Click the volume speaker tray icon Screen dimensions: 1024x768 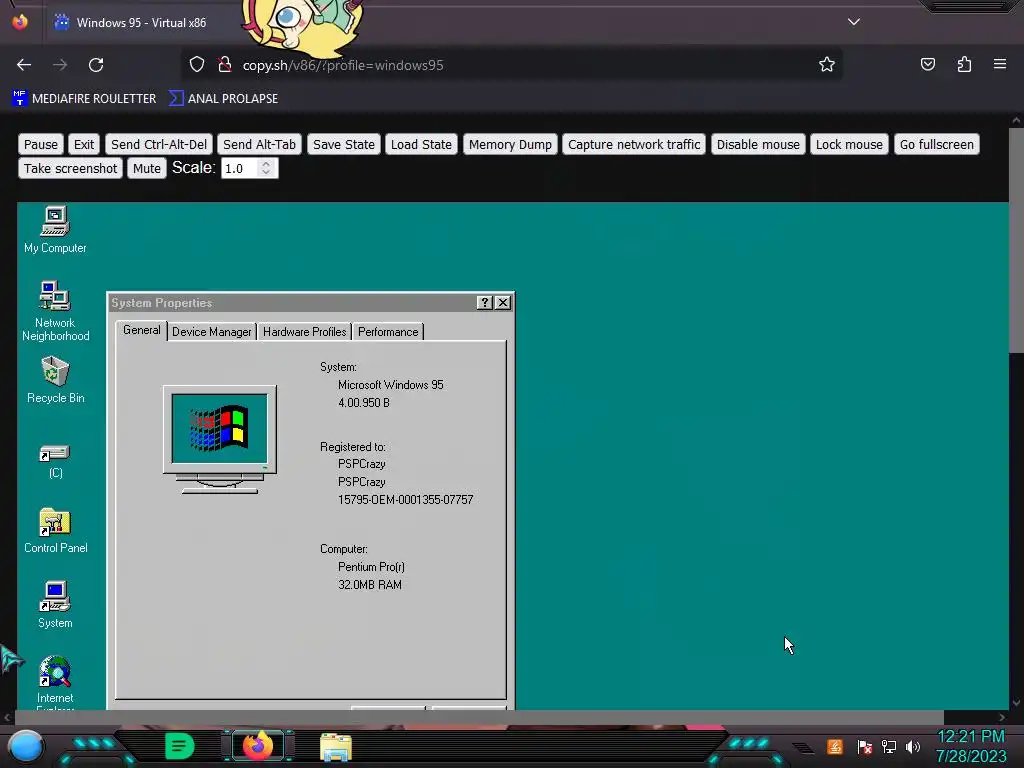912,746
